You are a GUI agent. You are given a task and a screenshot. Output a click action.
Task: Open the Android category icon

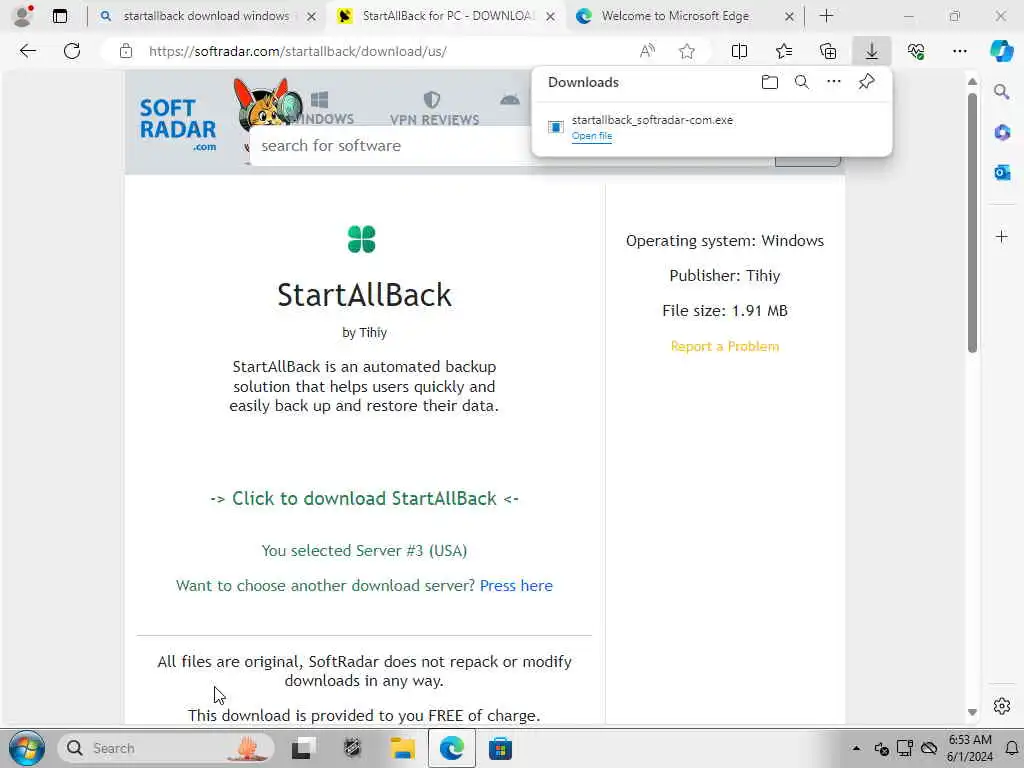coord(510,100)
